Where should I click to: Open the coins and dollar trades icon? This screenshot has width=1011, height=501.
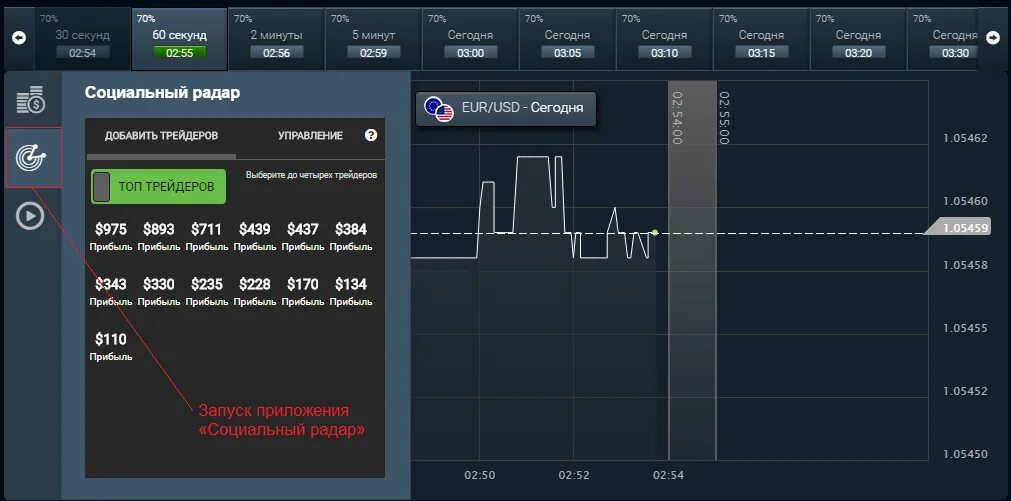click(x=30, y=101)
